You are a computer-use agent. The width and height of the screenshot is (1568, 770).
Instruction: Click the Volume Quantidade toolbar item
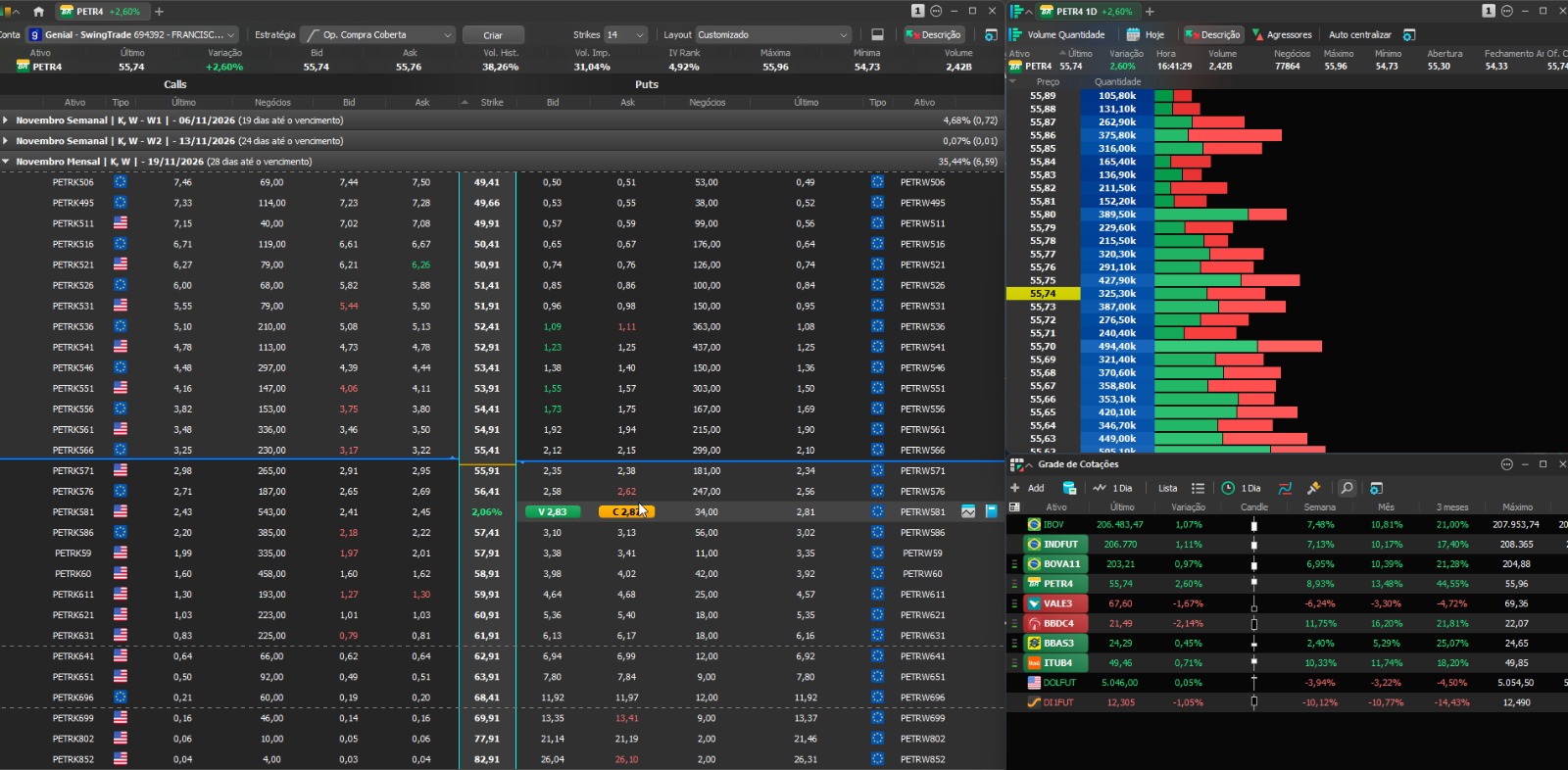click(1057, 34)
